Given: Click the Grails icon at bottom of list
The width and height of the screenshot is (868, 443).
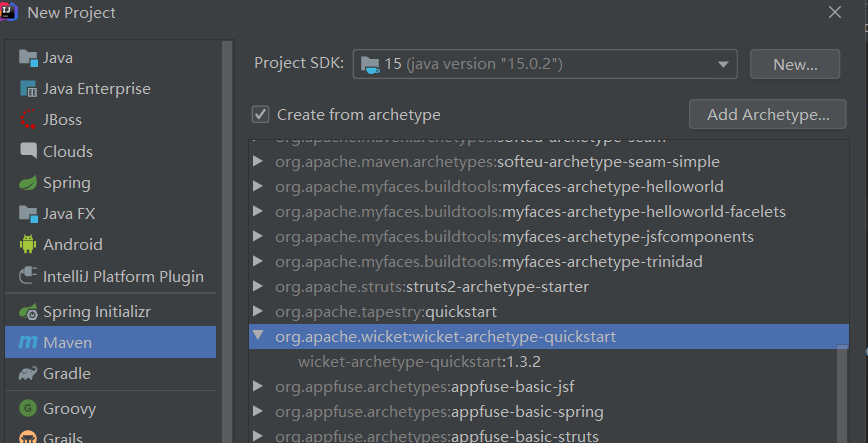Looking at the screenshot, I should [x=28, y=437].
